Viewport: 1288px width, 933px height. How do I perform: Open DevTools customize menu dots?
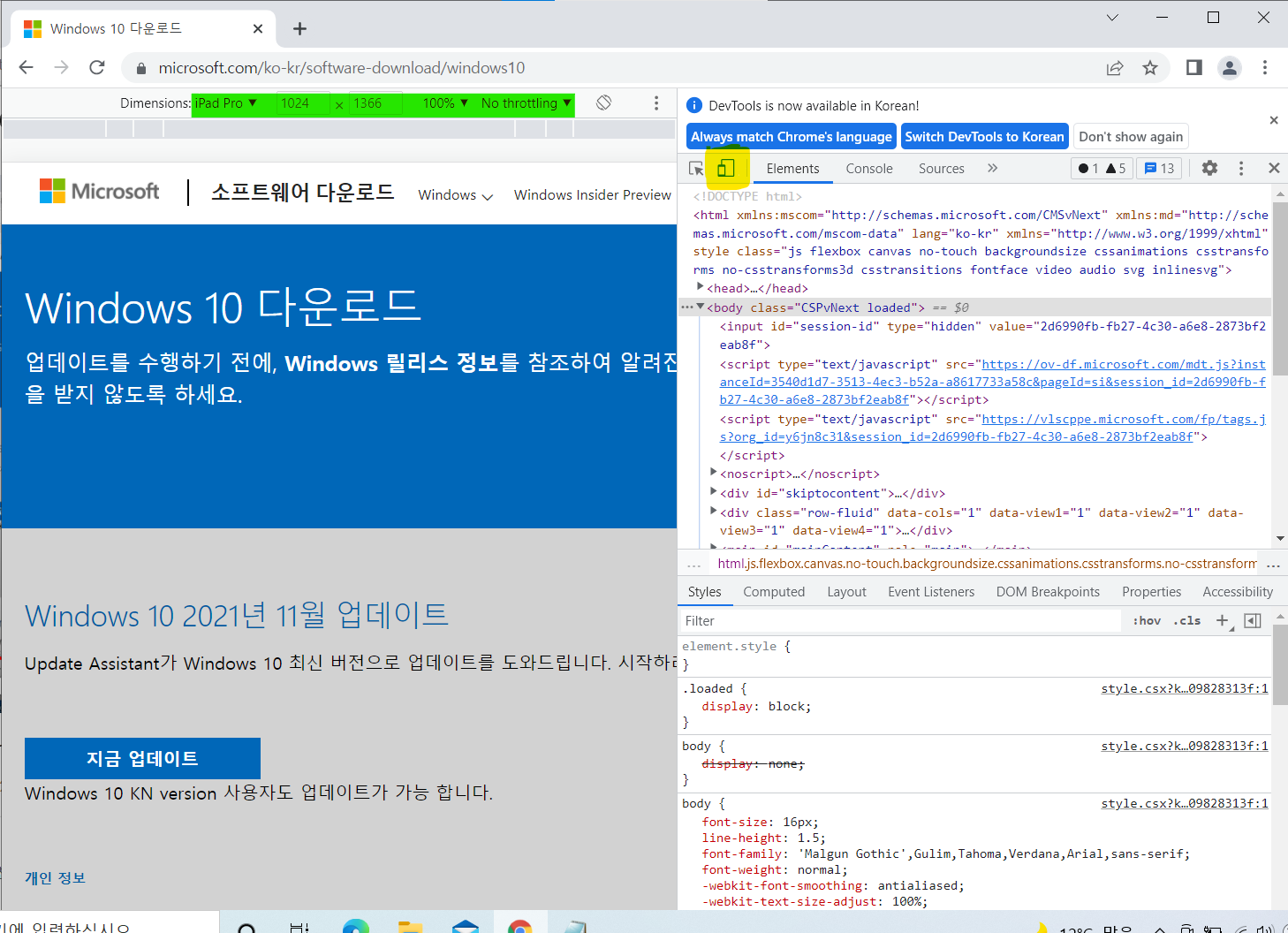[1241, 168]
